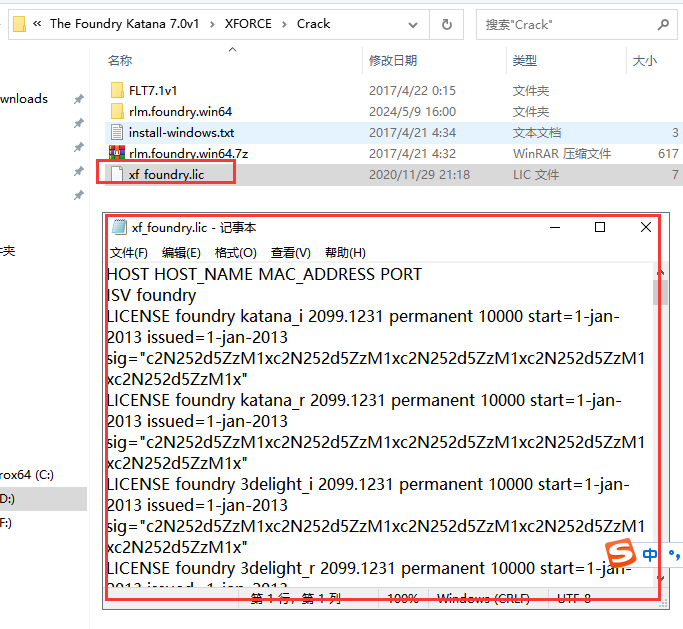Expand the arrow after The Foundry Katana 7.0v1

[x=212, y=24]
